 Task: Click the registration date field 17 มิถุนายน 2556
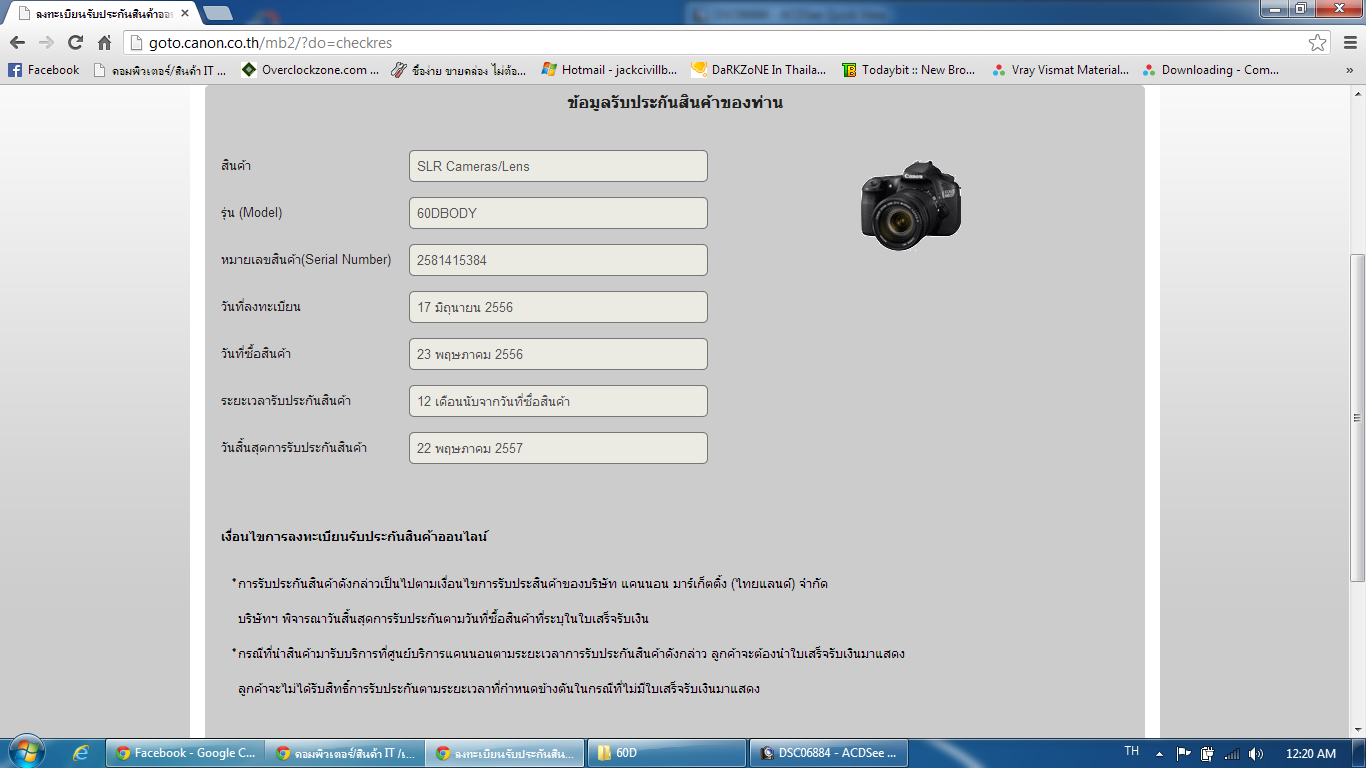pyautogui.click(x=558, y=307)
